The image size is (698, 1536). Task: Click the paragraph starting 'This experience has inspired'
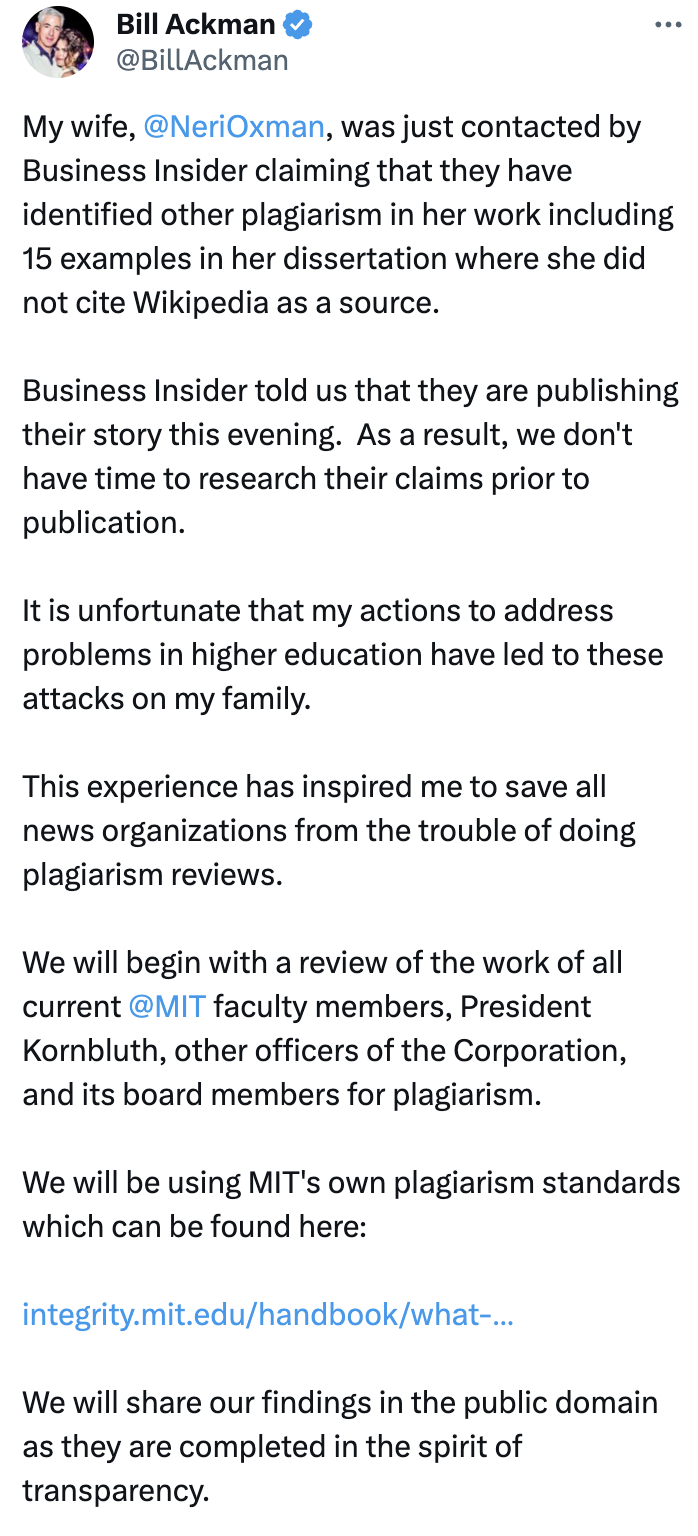click(330, 831)
